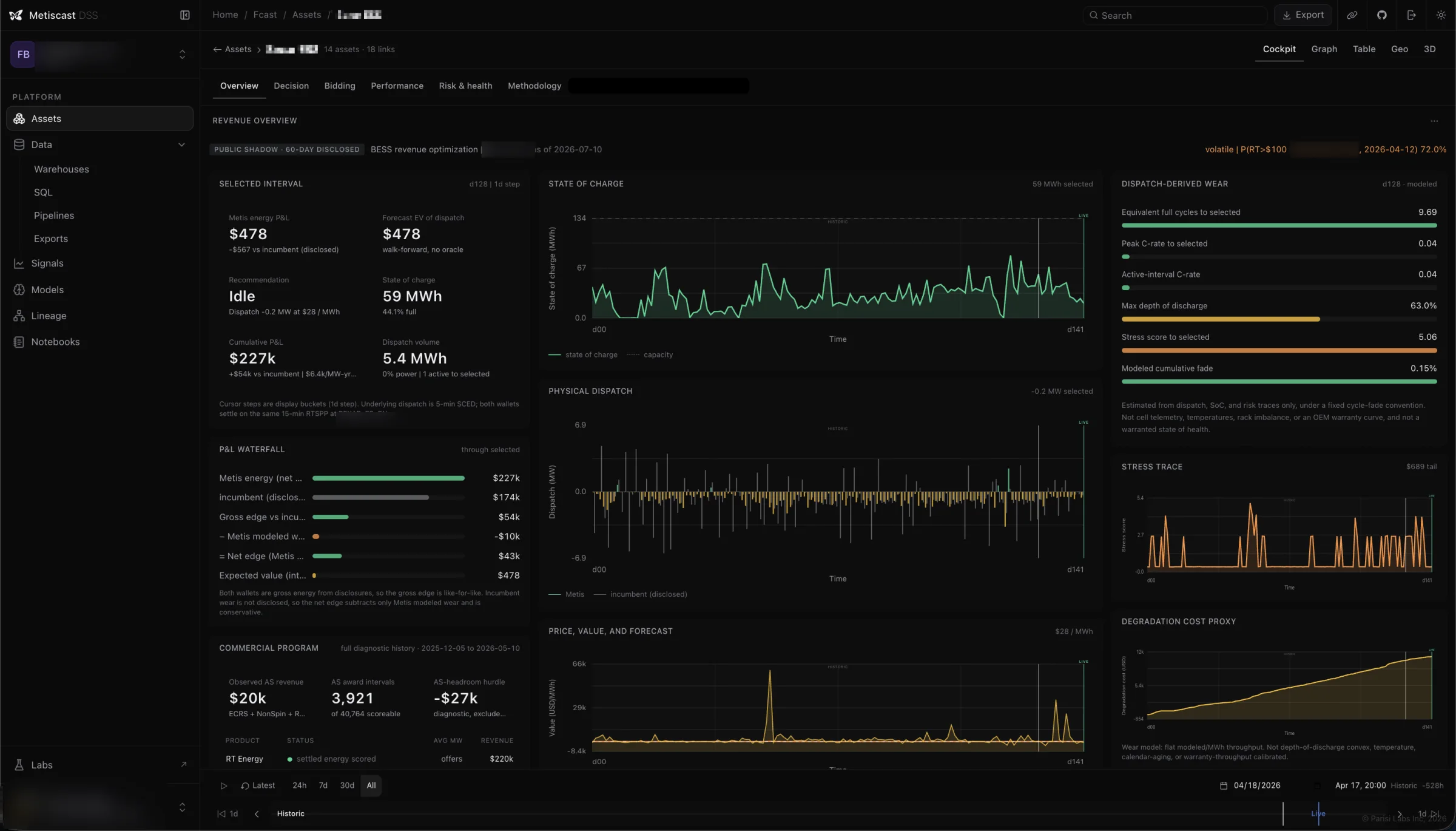Viewport: 1456px width, 831px height.
Task: Step timeline back with left chevron
Action: coord(257,813)
